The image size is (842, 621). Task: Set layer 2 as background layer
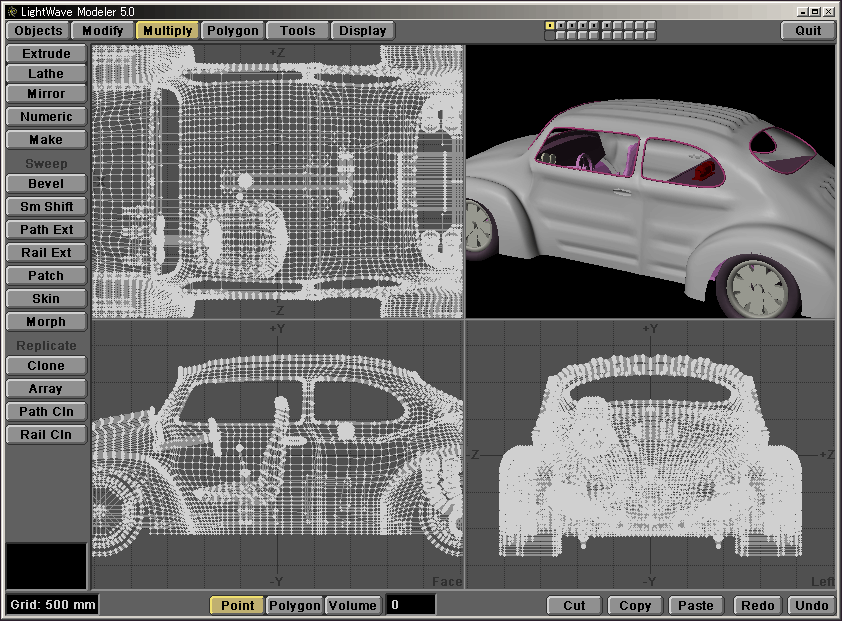[561, 35]
